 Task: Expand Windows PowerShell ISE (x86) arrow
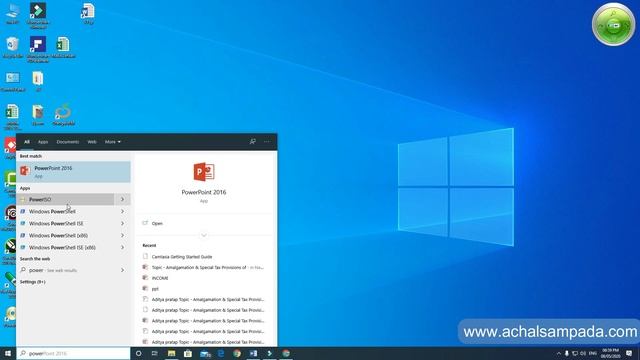coord(122,247)
